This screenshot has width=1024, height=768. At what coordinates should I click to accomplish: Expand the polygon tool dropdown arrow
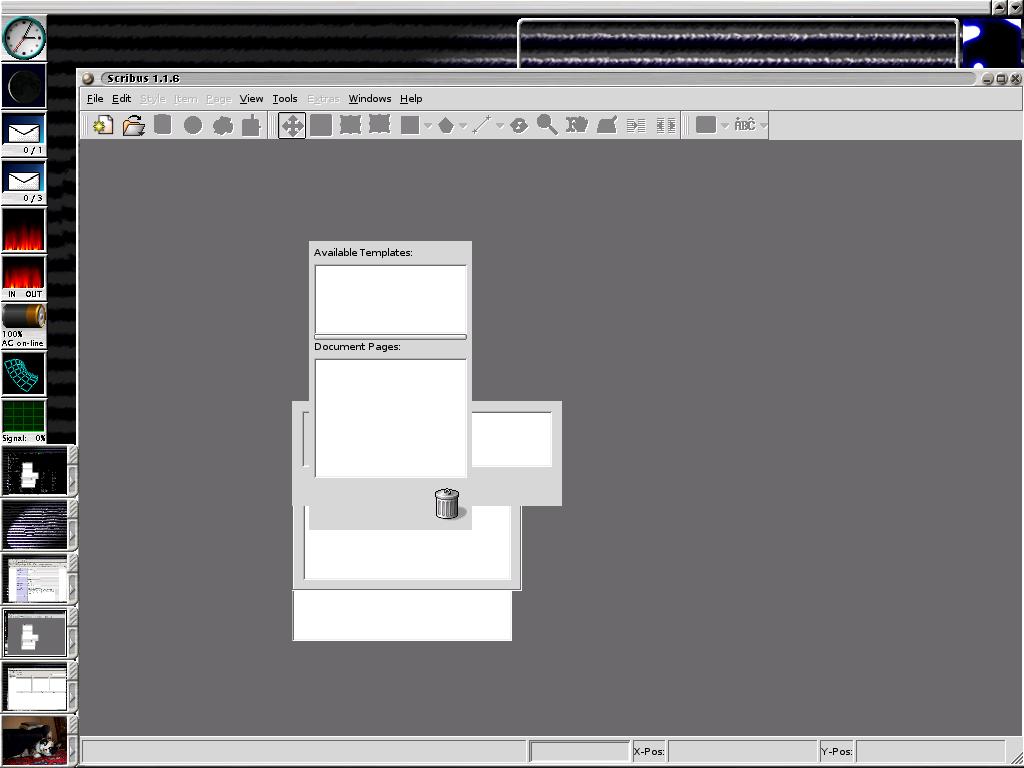[x=463, y=126]
